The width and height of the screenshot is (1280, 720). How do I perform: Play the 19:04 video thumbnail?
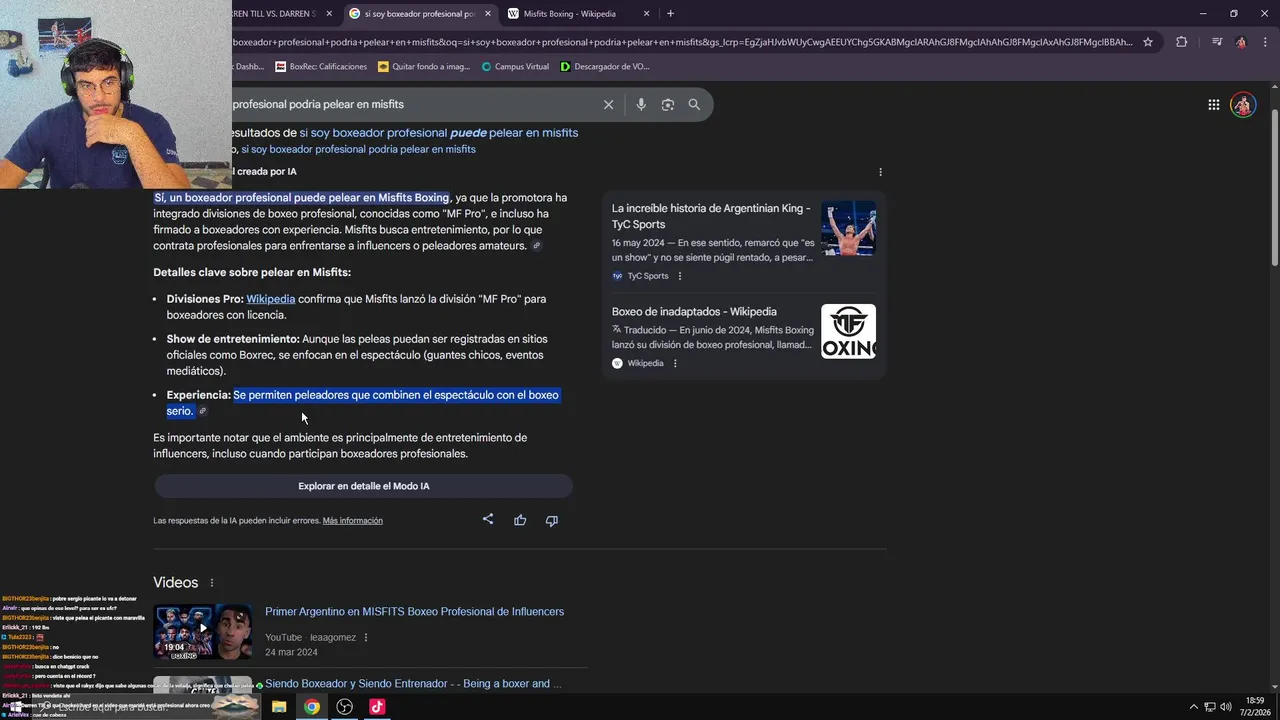[x=203, y=631]
